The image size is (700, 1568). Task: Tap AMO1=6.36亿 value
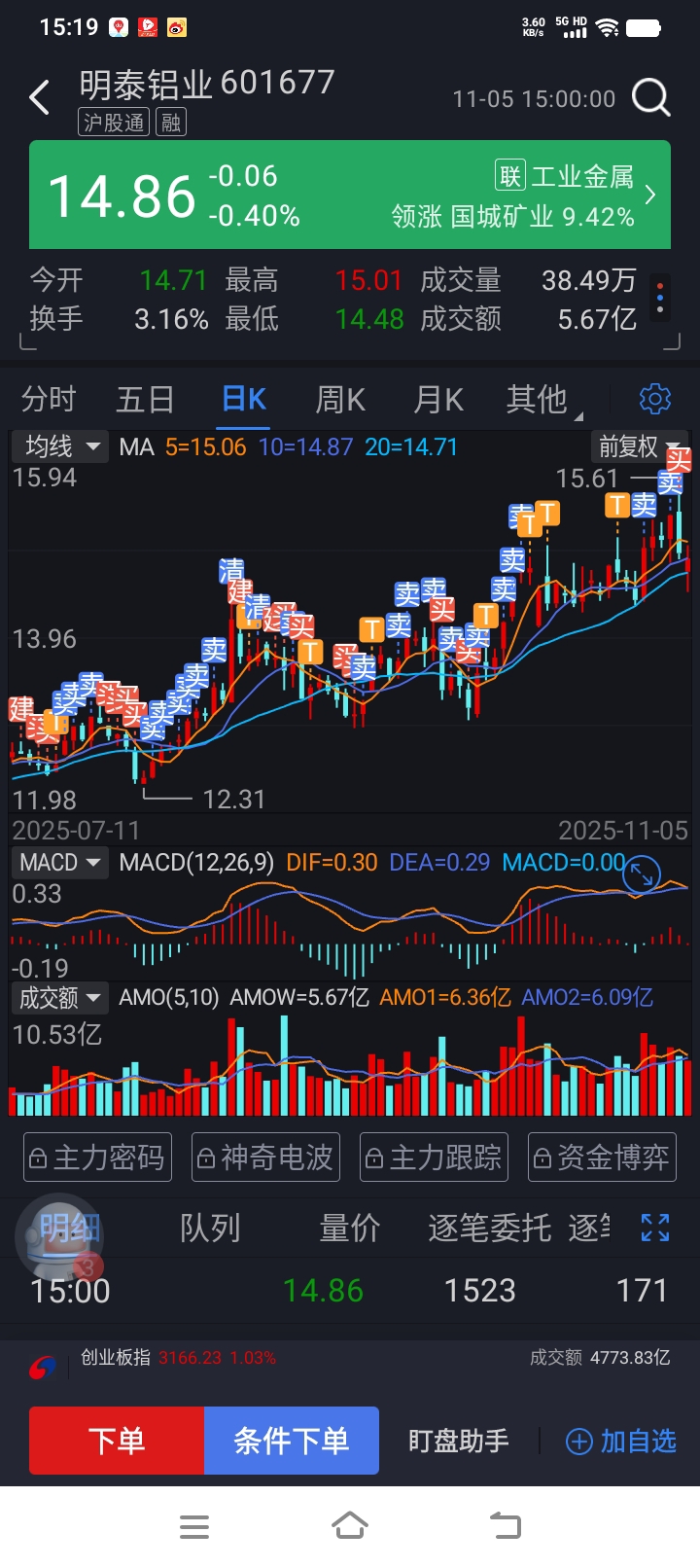[444, 997]
